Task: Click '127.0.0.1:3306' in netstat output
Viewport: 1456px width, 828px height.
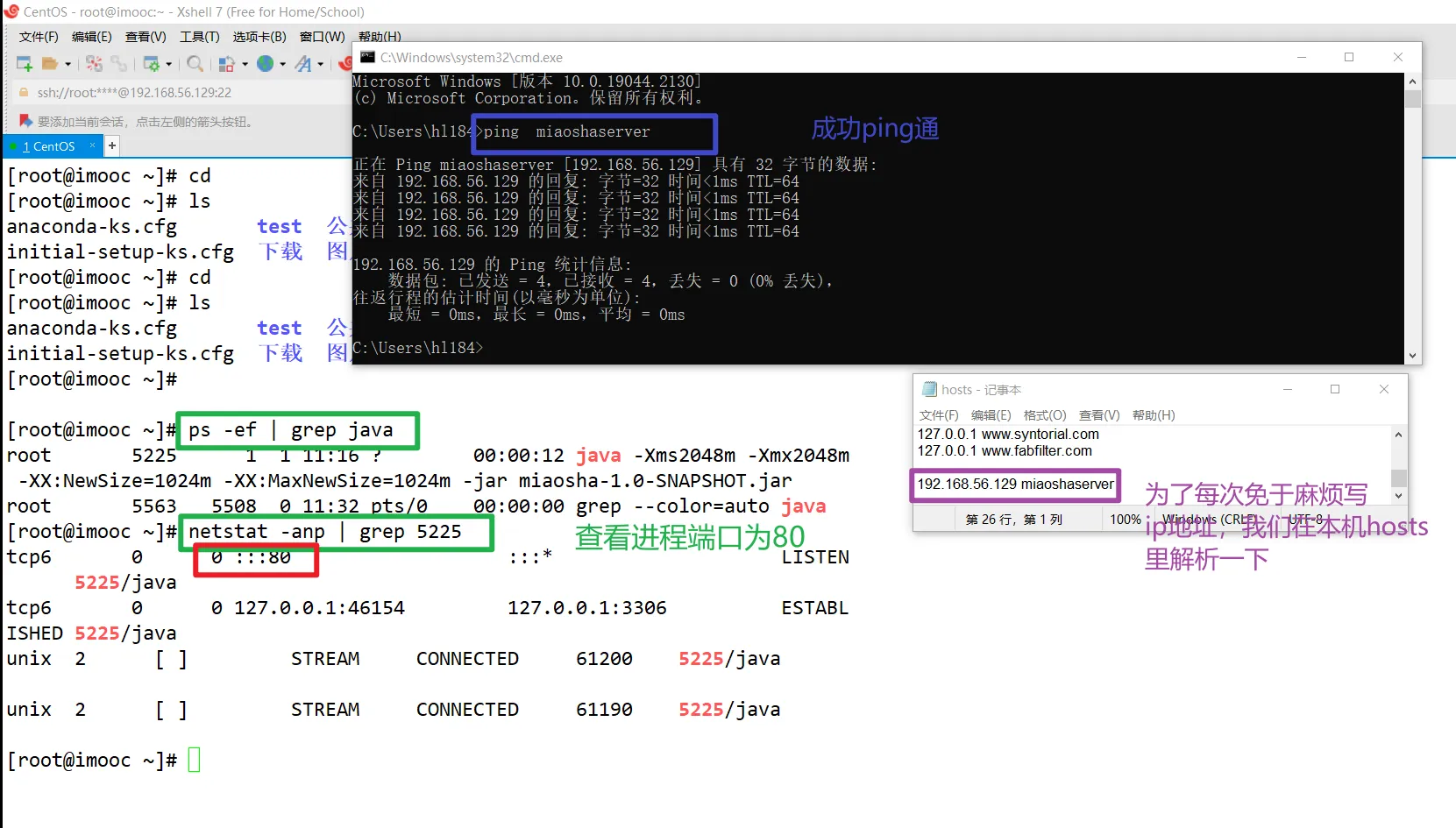Action: click(587, 608)
